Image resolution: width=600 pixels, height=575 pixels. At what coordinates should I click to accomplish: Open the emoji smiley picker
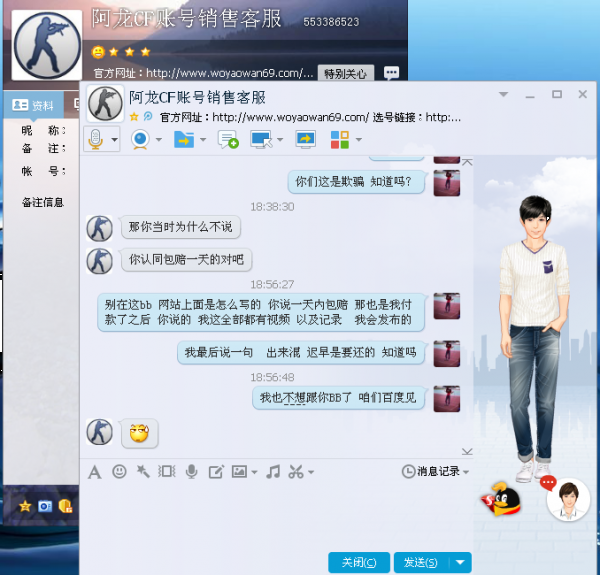pos(119,471)
